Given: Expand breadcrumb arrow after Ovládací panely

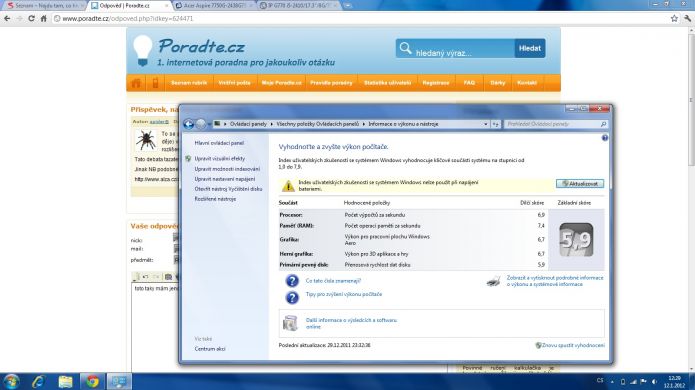Looking at the screenshot, I should click(272, 124).
